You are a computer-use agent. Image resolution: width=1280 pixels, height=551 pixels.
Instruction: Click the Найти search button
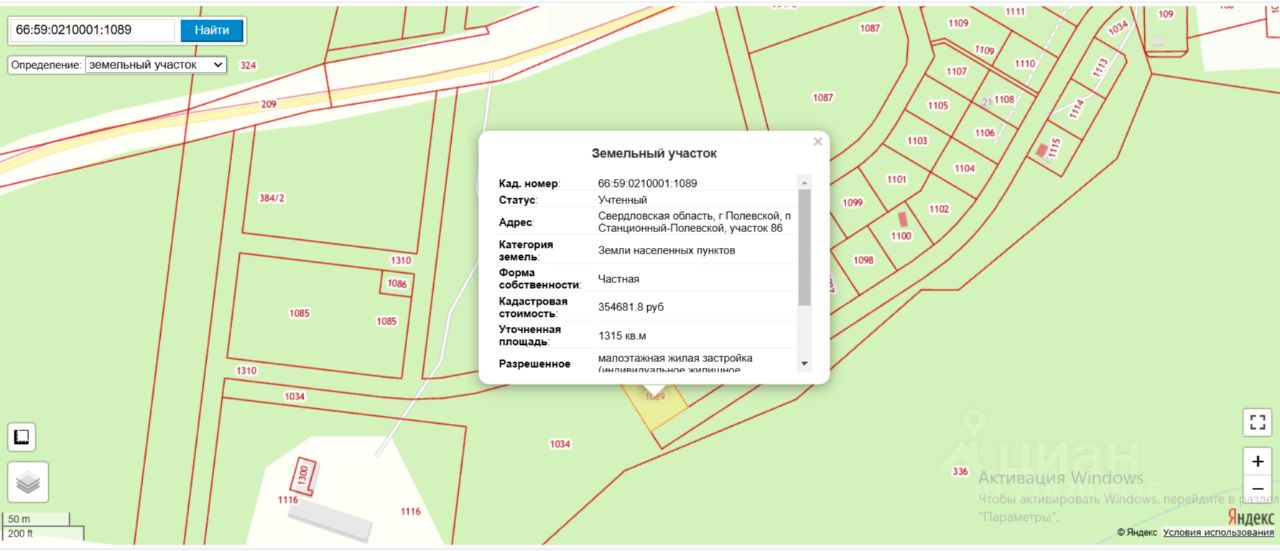pos(212,30)
